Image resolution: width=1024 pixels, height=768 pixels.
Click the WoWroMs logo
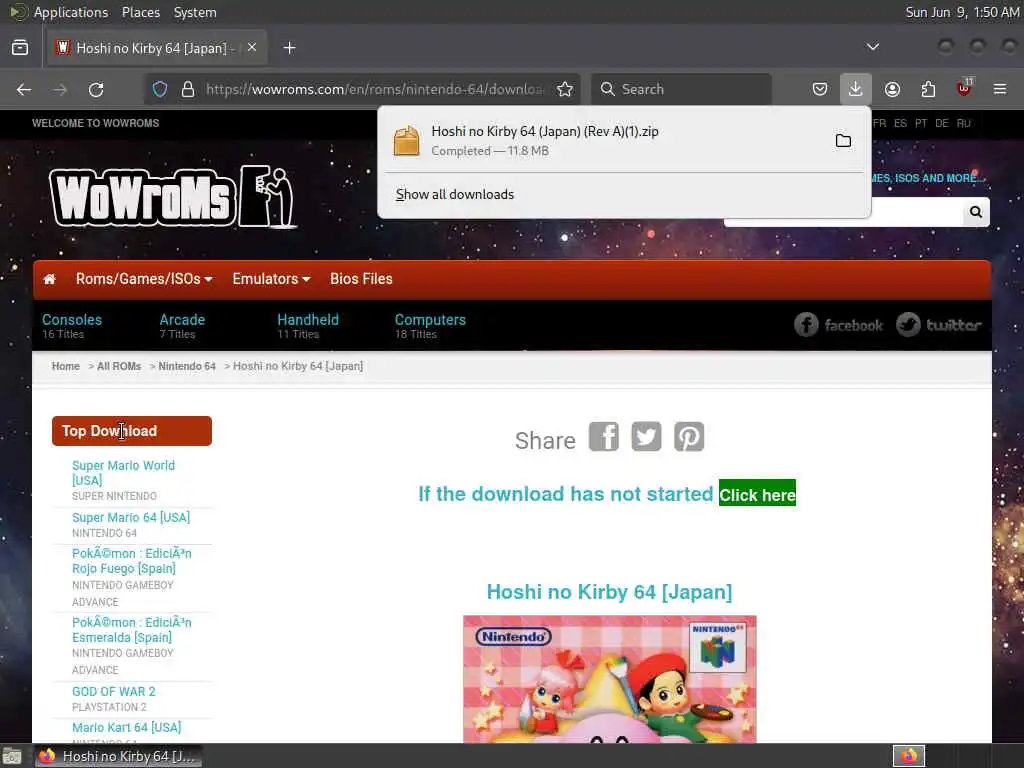tap(174, 197)
